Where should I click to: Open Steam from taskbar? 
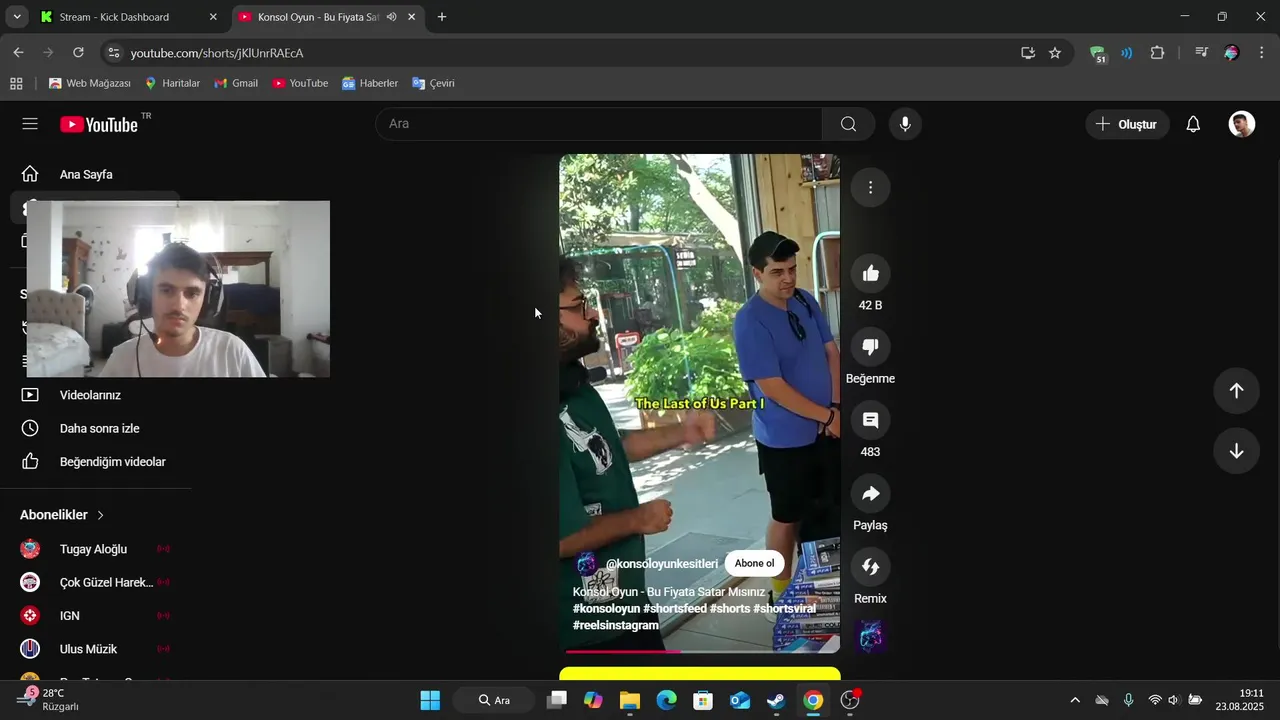776,700
